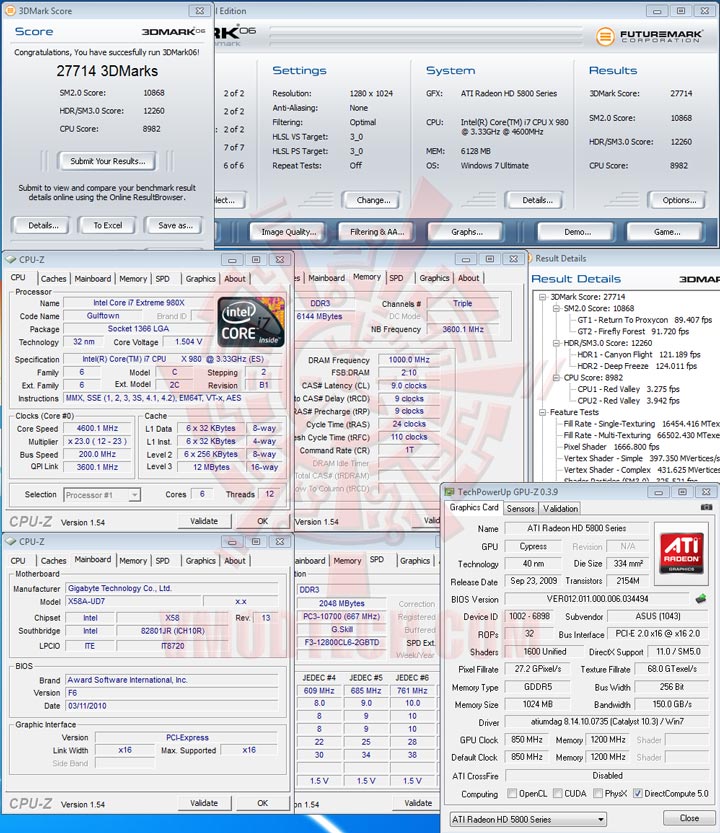The image size is (720, 833).
Task: Toggle the DirectCompute 5.0 checkbox
Action: click(638, 793)
